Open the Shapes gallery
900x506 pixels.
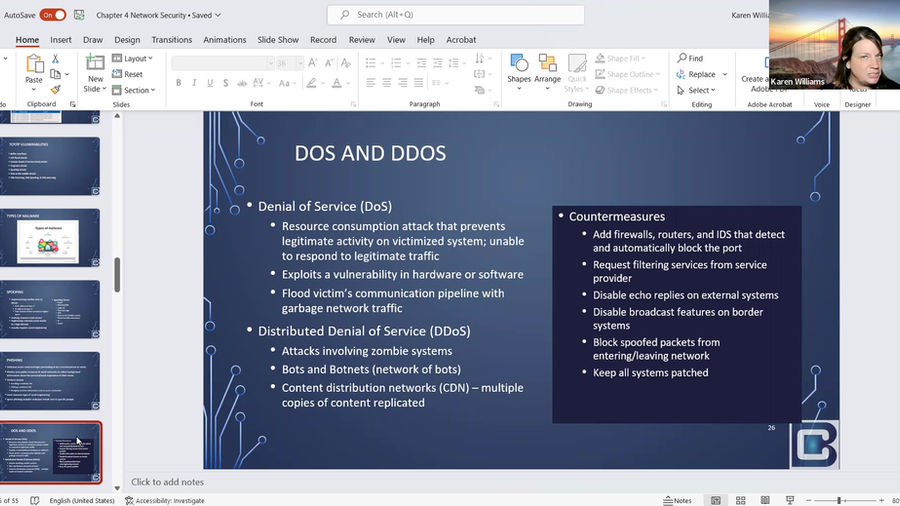(519, 63)
